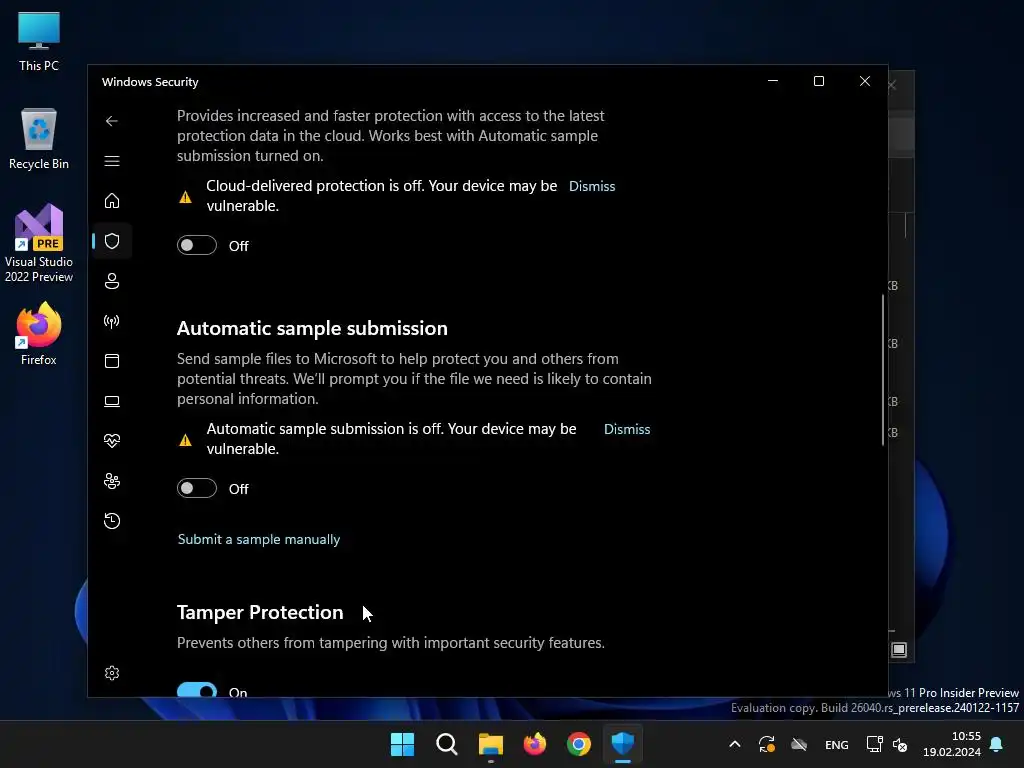Click ENG language indicator

(x=837, y=744)
